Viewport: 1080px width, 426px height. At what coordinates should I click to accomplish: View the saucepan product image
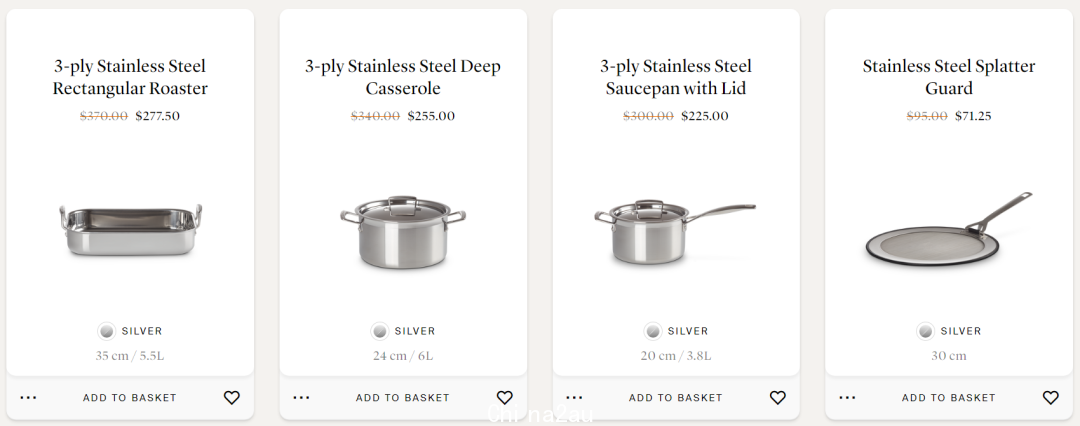point(675,231)
